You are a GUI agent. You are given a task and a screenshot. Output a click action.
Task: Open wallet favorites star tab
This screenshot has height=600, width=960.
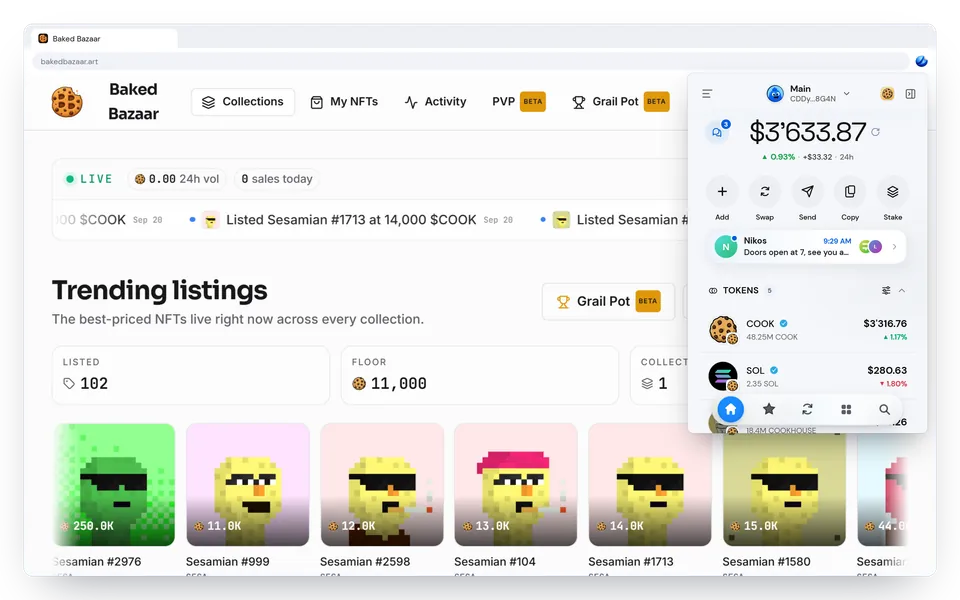coord(769,409)
